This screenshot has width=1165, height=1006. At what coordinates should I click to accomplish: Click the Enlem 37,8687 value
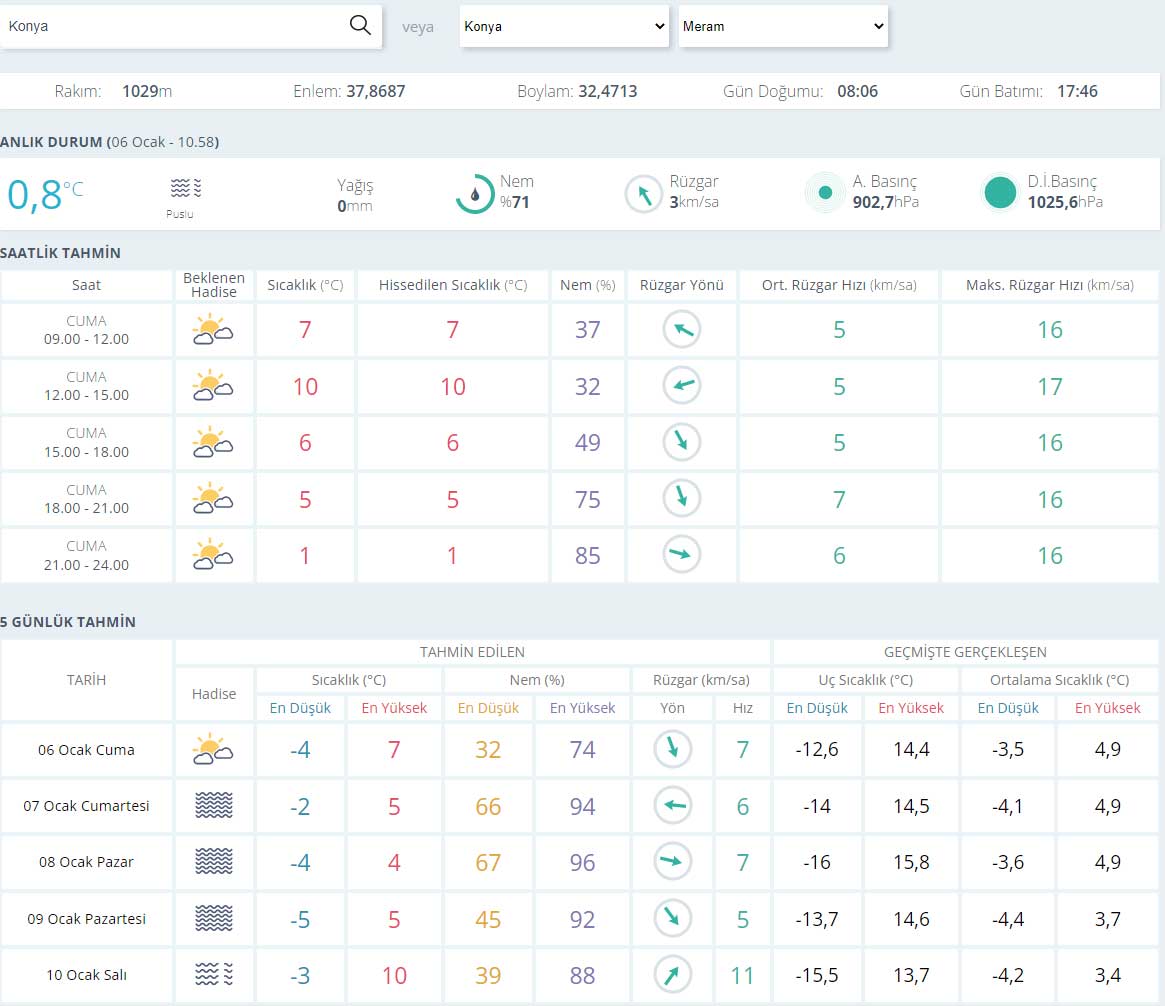click(376, 91)
